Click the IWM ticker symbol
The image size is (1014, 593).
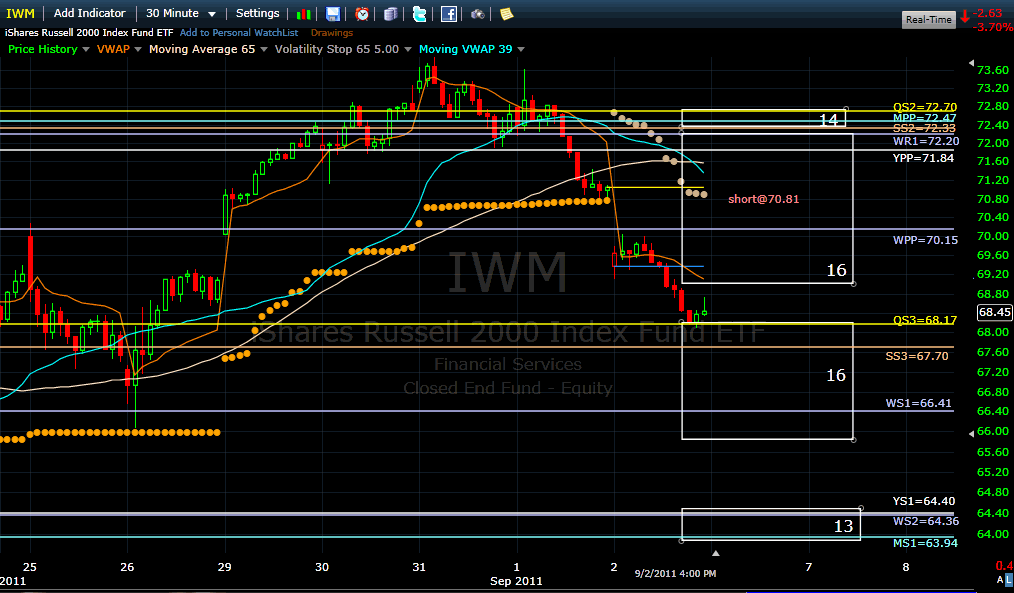pyautogui.click(x=20, y=13)
